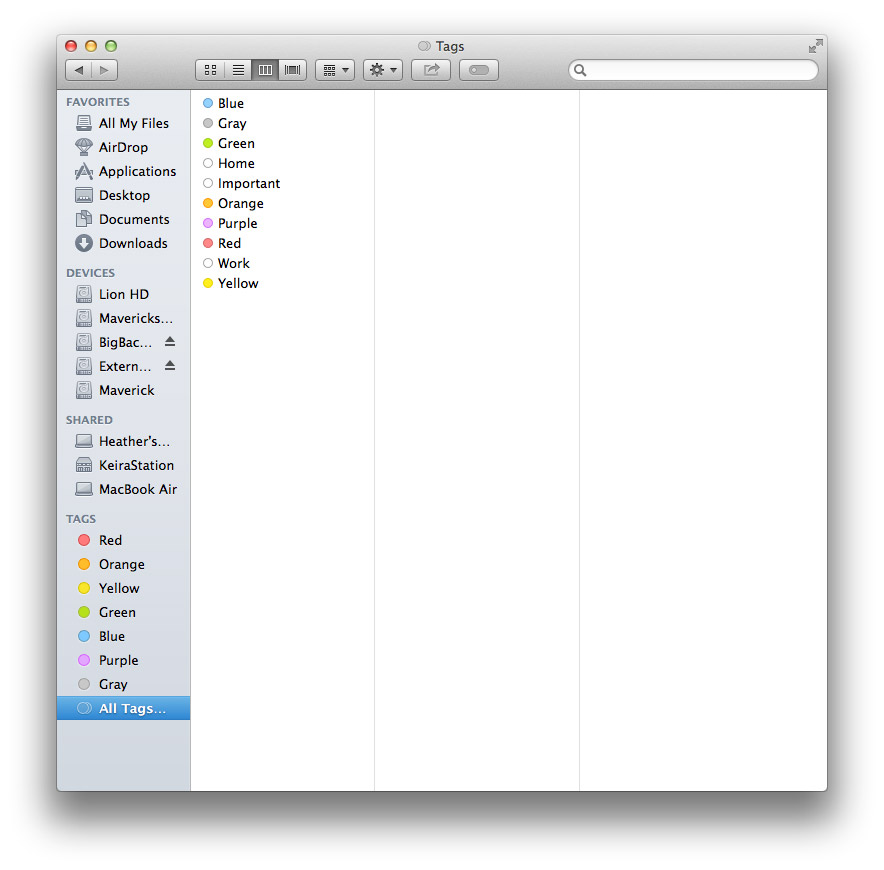Viewport: 884px width, 870px height.
Task: Go back with the left arrow button
Action: [x=79, y=70]
